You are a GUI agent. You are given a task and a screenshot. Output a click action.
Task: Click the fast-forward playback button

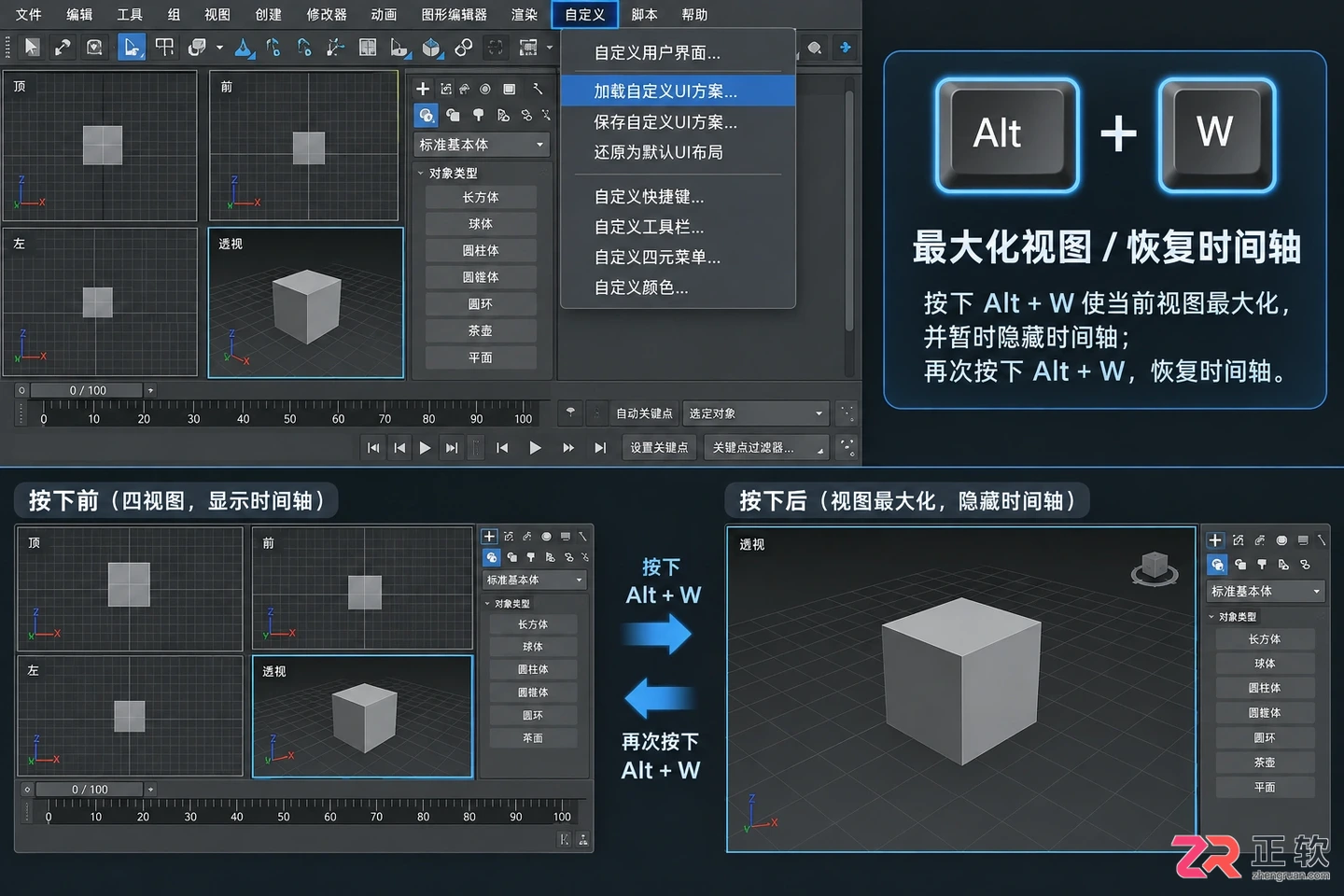(567, 448)
